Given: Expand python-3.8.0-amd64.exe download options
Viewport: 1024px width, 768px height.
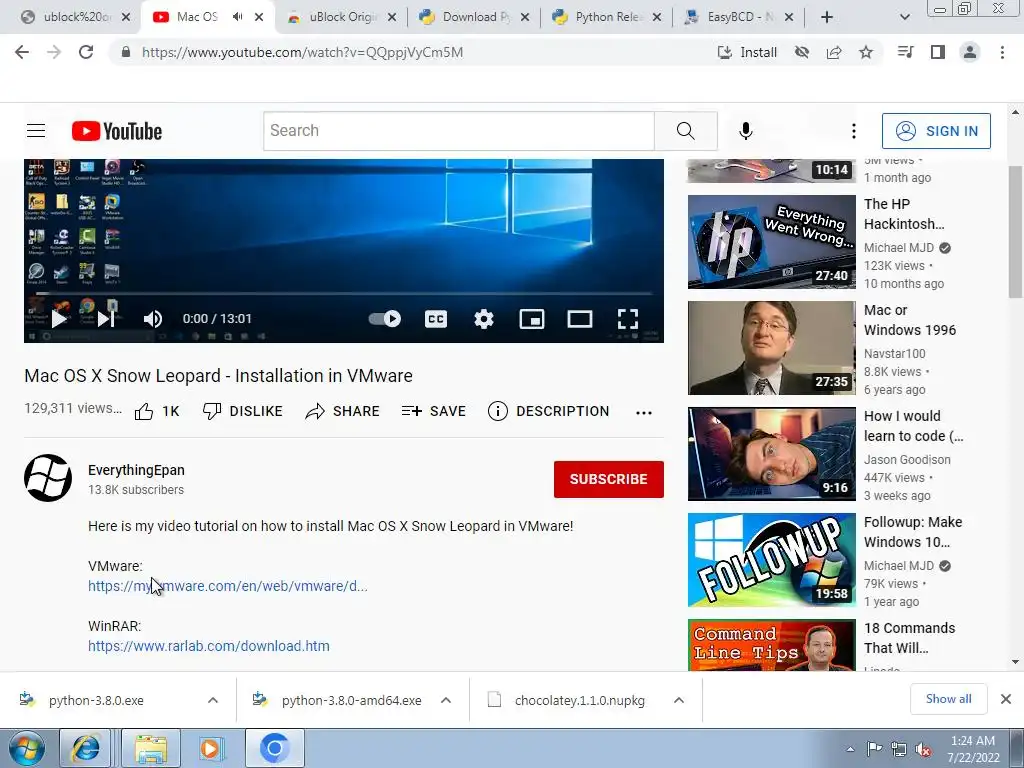Looking at the screenshot, I should pos(446,700).
